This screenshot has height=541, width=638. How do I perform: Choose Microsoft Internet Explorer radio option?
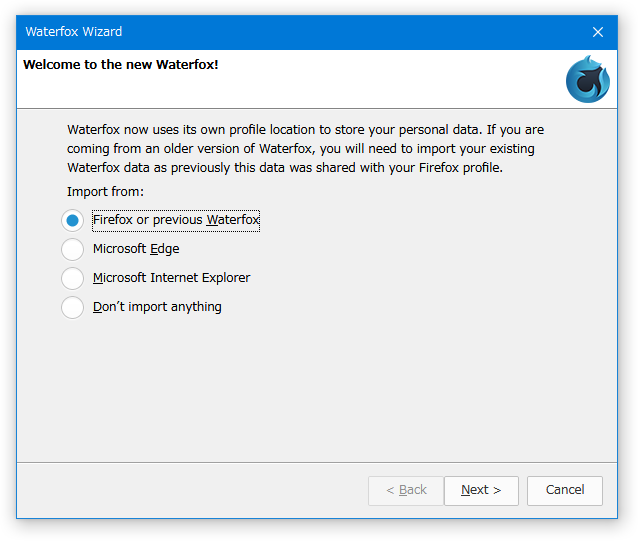pyautogui.click(x=72, y=278)
